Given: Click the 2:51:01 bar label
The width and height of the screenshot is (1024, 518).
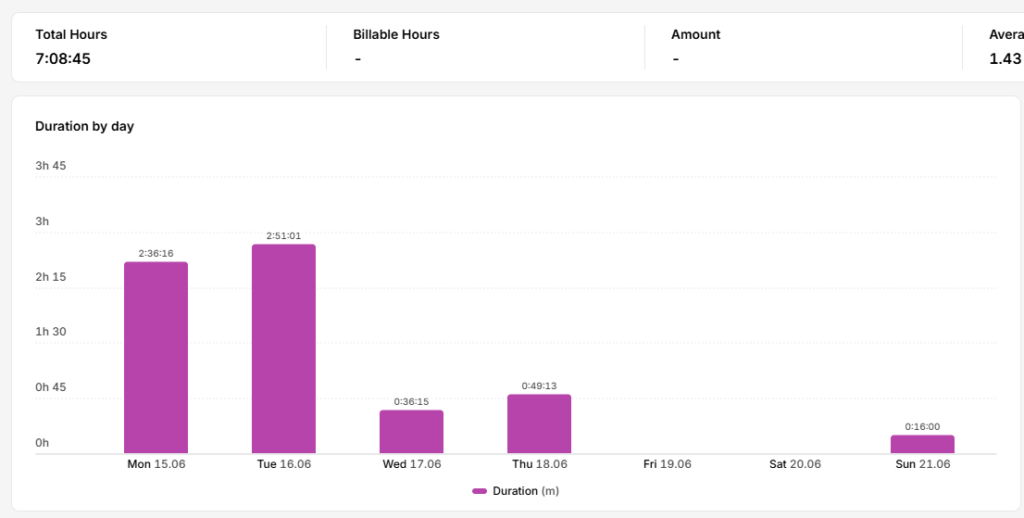Looking at the screenshot, I should point(283,236).
